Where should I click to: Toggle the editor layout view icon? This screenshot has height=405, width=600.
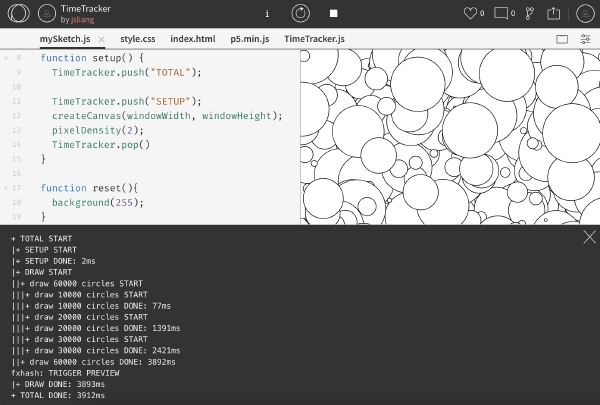click(x=562, y=39)
